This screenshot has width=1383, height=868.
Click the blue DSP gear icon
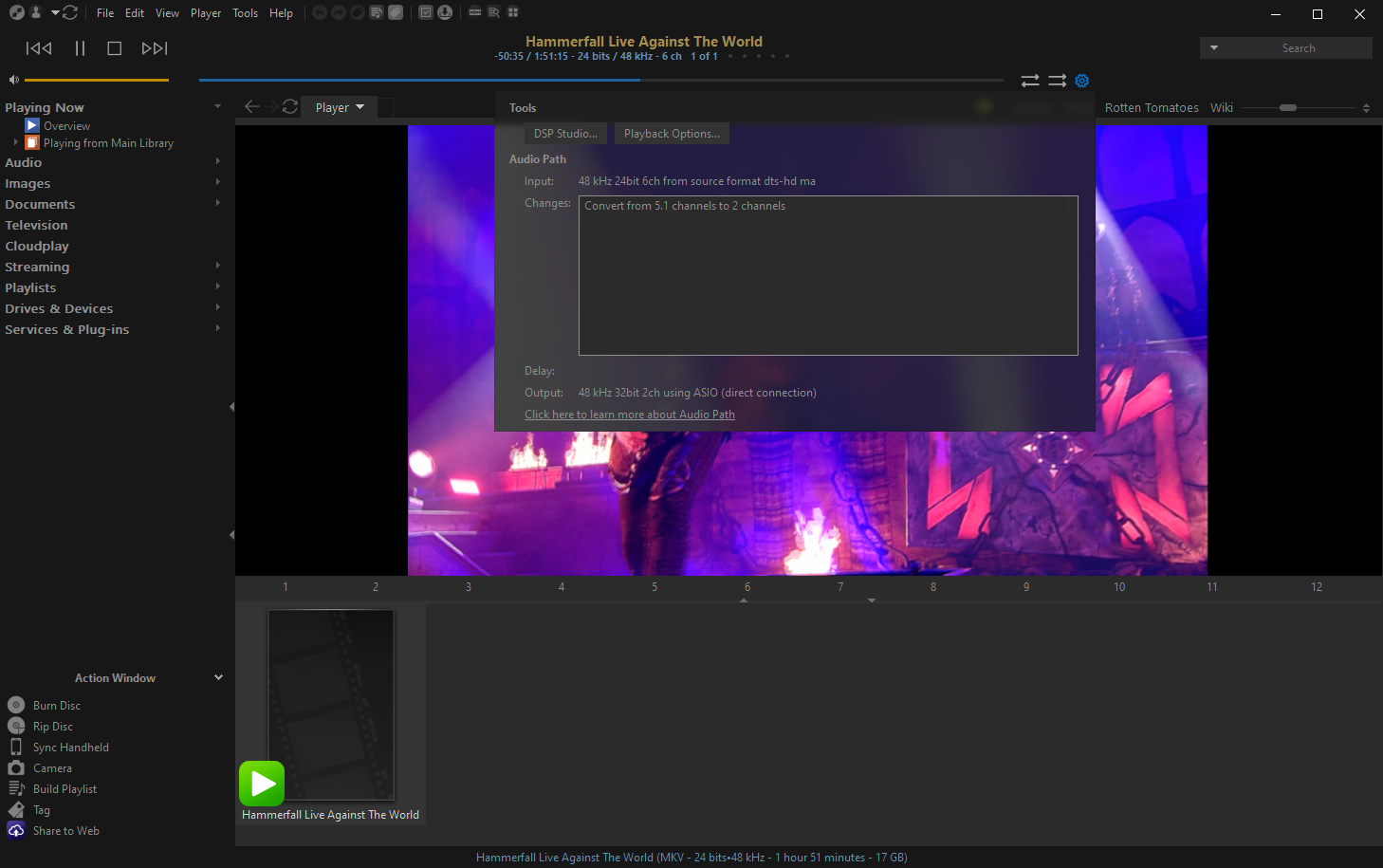(x=1082, y=81)
